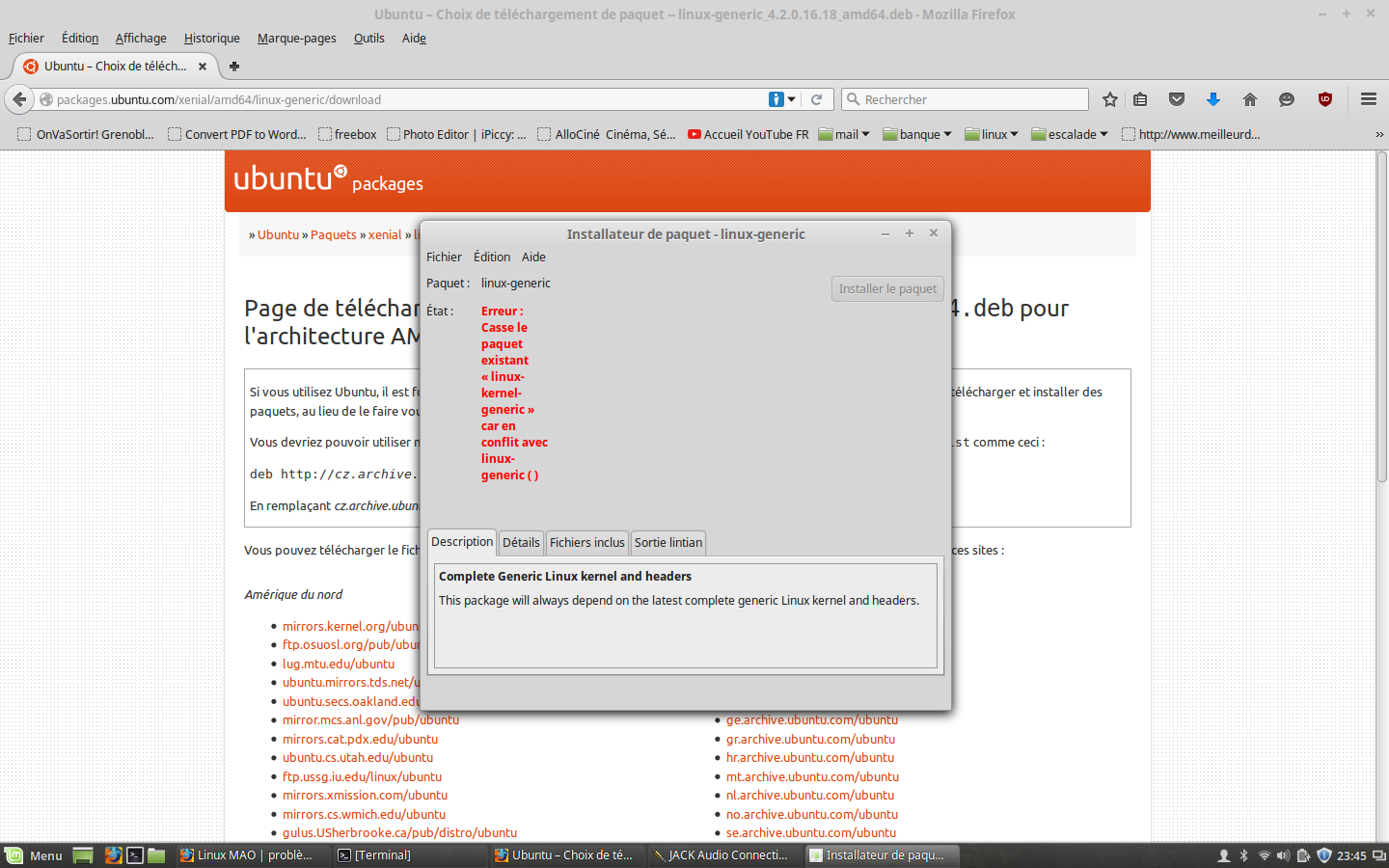1389x868 pixels.
Task: Open Édition menu in package installer
Action: 492,258
